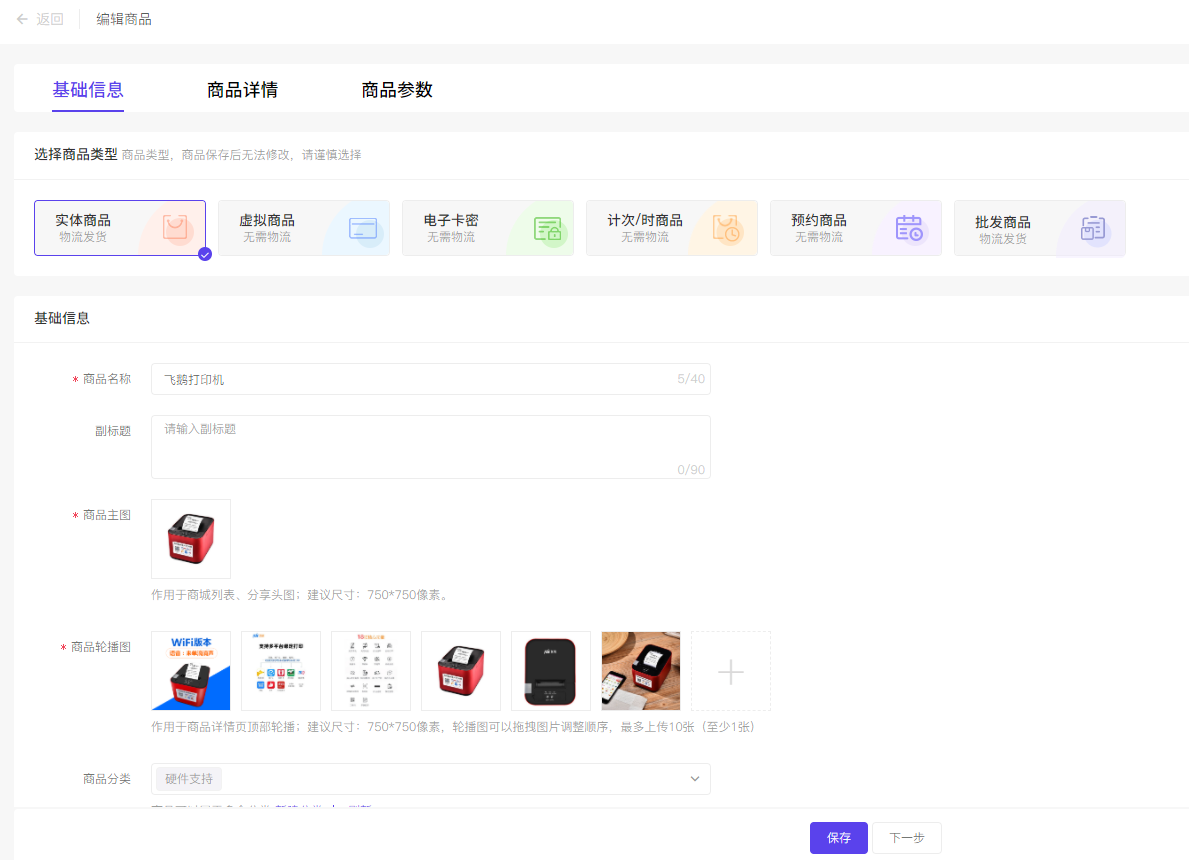Click the 编辑商品 page title
The width and height of the screenshot is (1189, 860).
(124, 19)
